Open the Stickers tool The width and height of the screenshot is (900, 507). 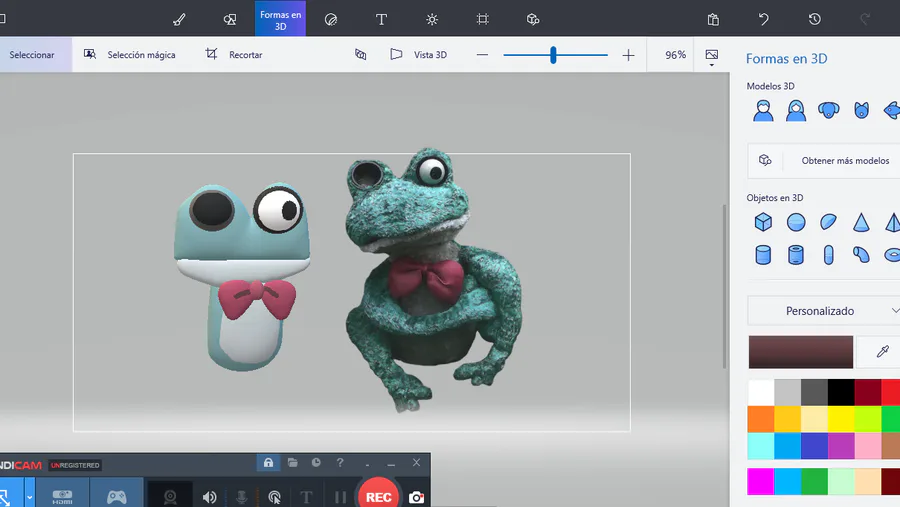tap(331, 19)
